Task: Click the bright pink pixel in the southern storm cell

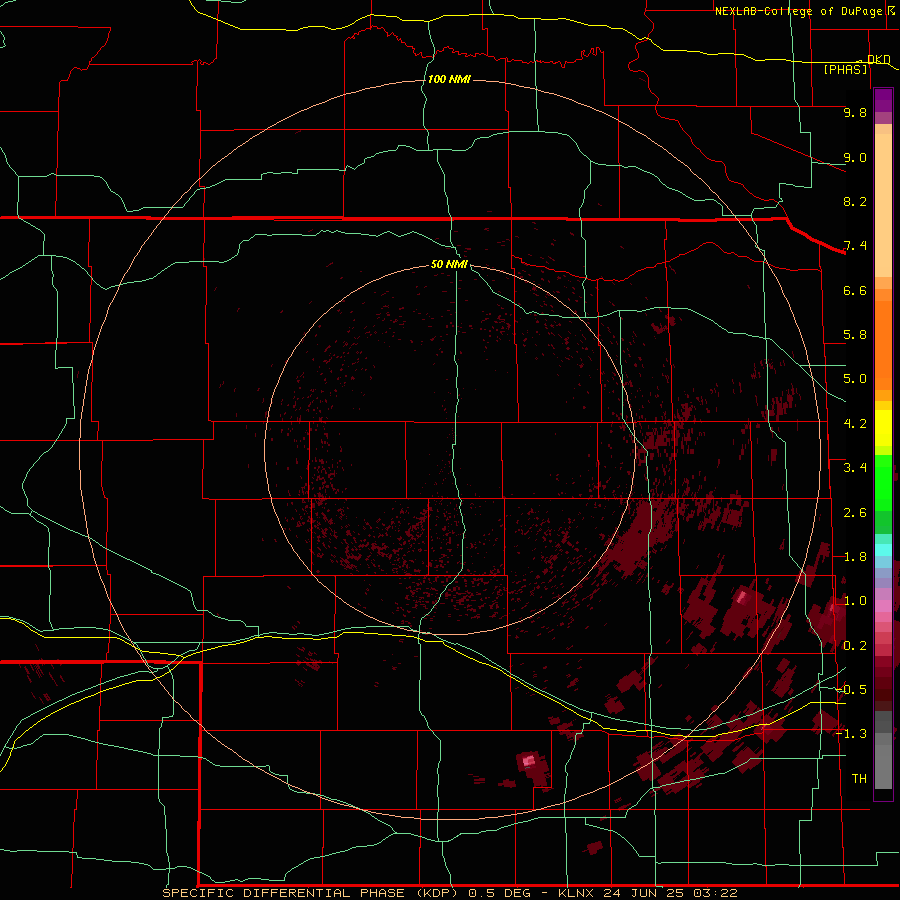Action: (529, 761)
